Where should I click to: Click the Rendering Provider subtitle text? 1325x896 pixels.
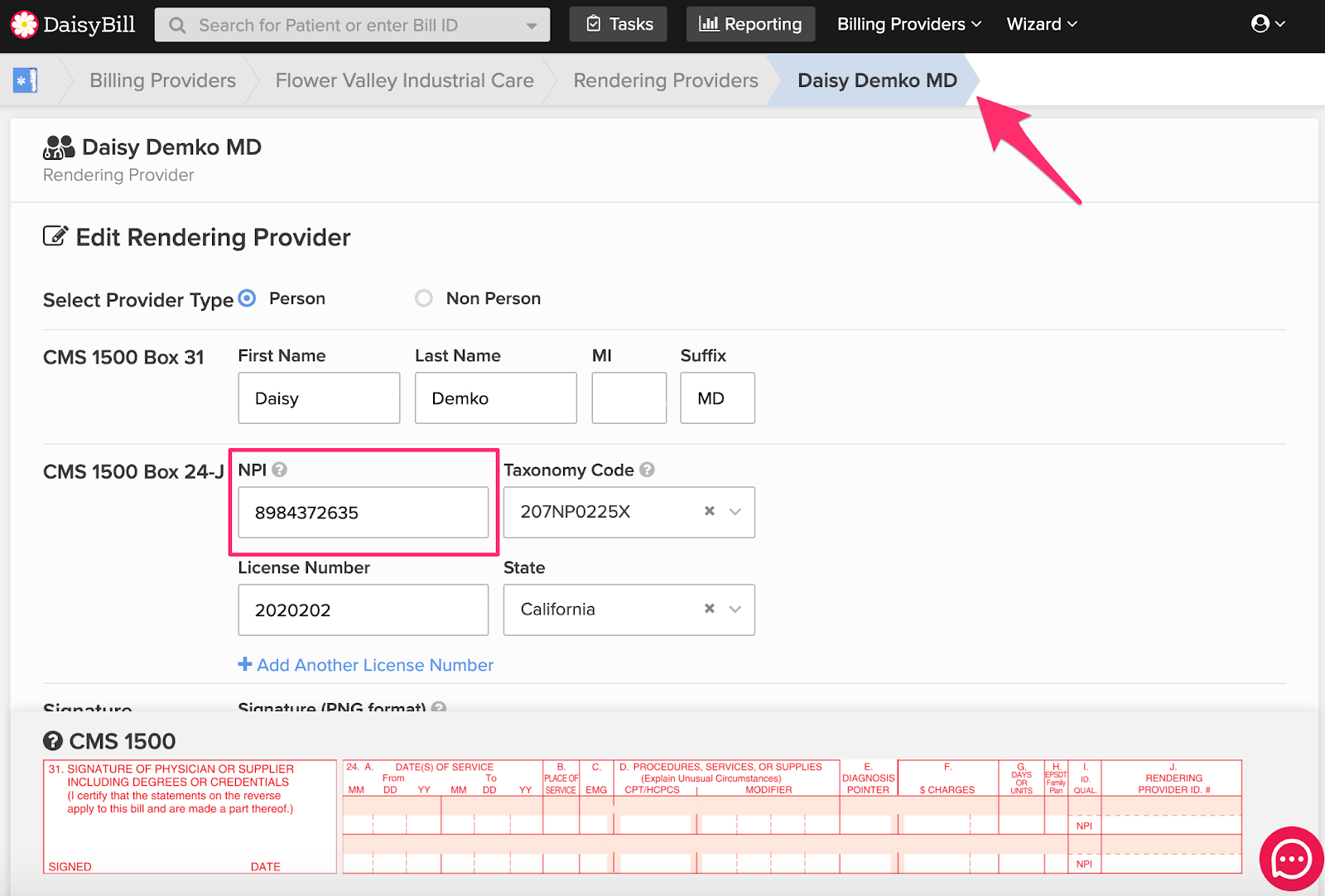[118, 175]
